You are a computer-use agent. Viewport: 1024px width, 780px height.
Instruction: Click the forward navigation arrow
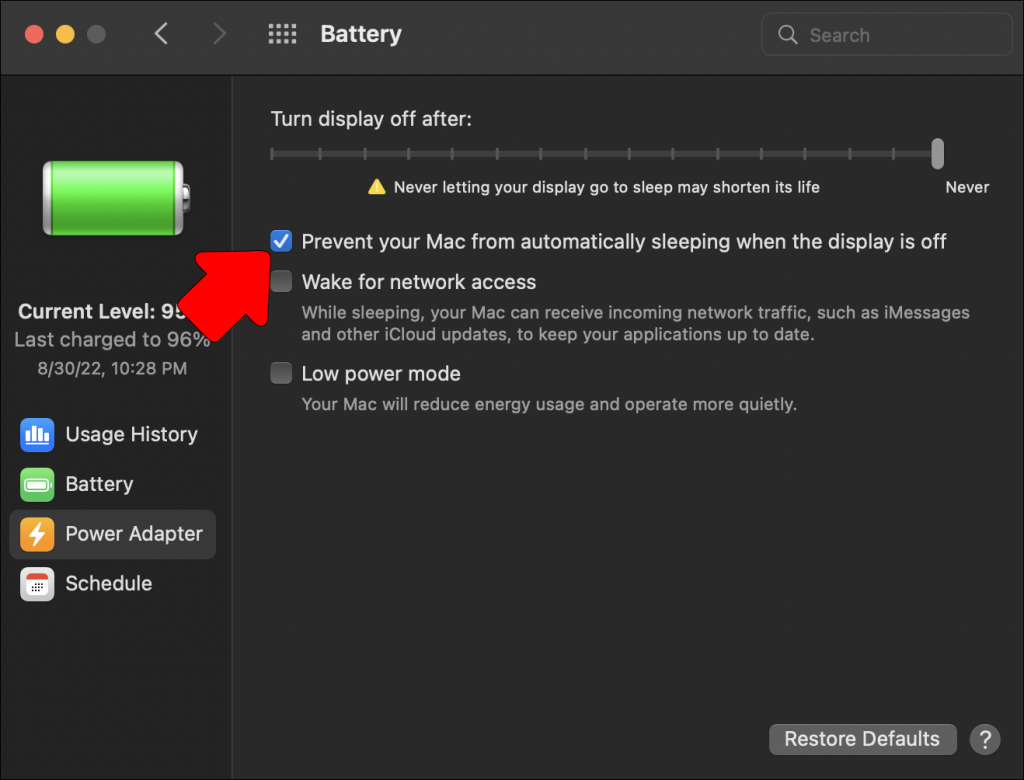coord(219,33)
